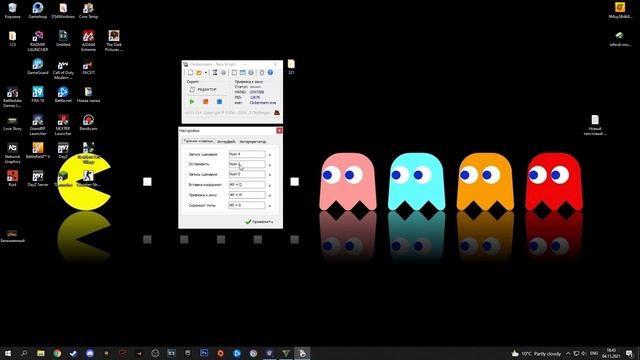Select the Core Temp desktop icon
The height and width of the screenshot is (360, 640).
pyautogui.click(x=88, y=11)
